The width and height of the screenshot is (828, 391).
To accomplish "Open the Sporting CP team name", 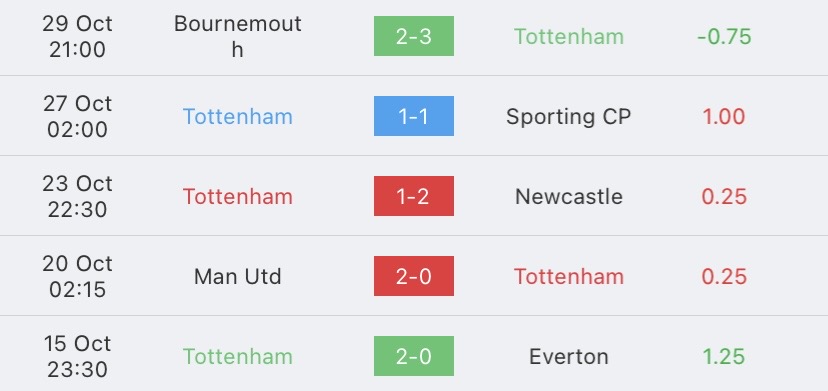I will click(x=569, y=117).
